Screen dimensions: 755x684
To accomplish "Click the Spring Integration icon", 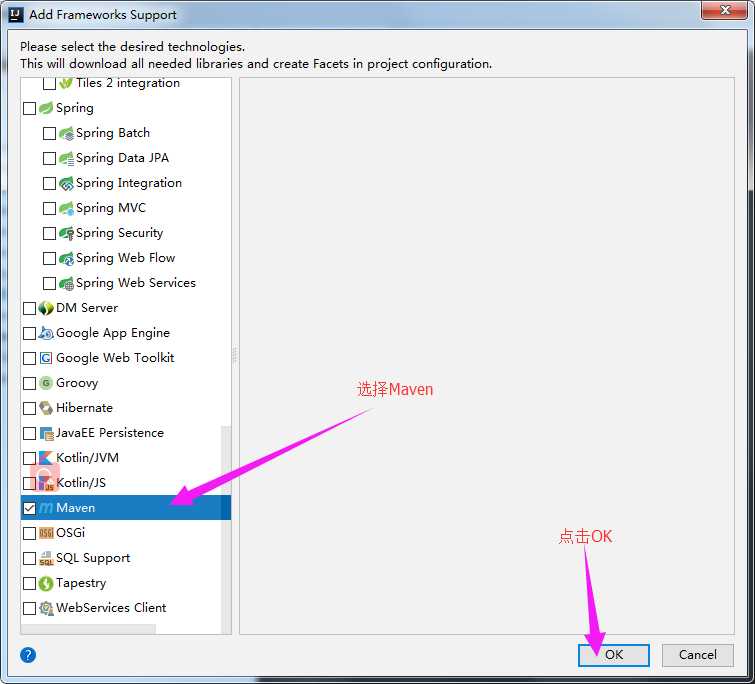I will [66, 183].
